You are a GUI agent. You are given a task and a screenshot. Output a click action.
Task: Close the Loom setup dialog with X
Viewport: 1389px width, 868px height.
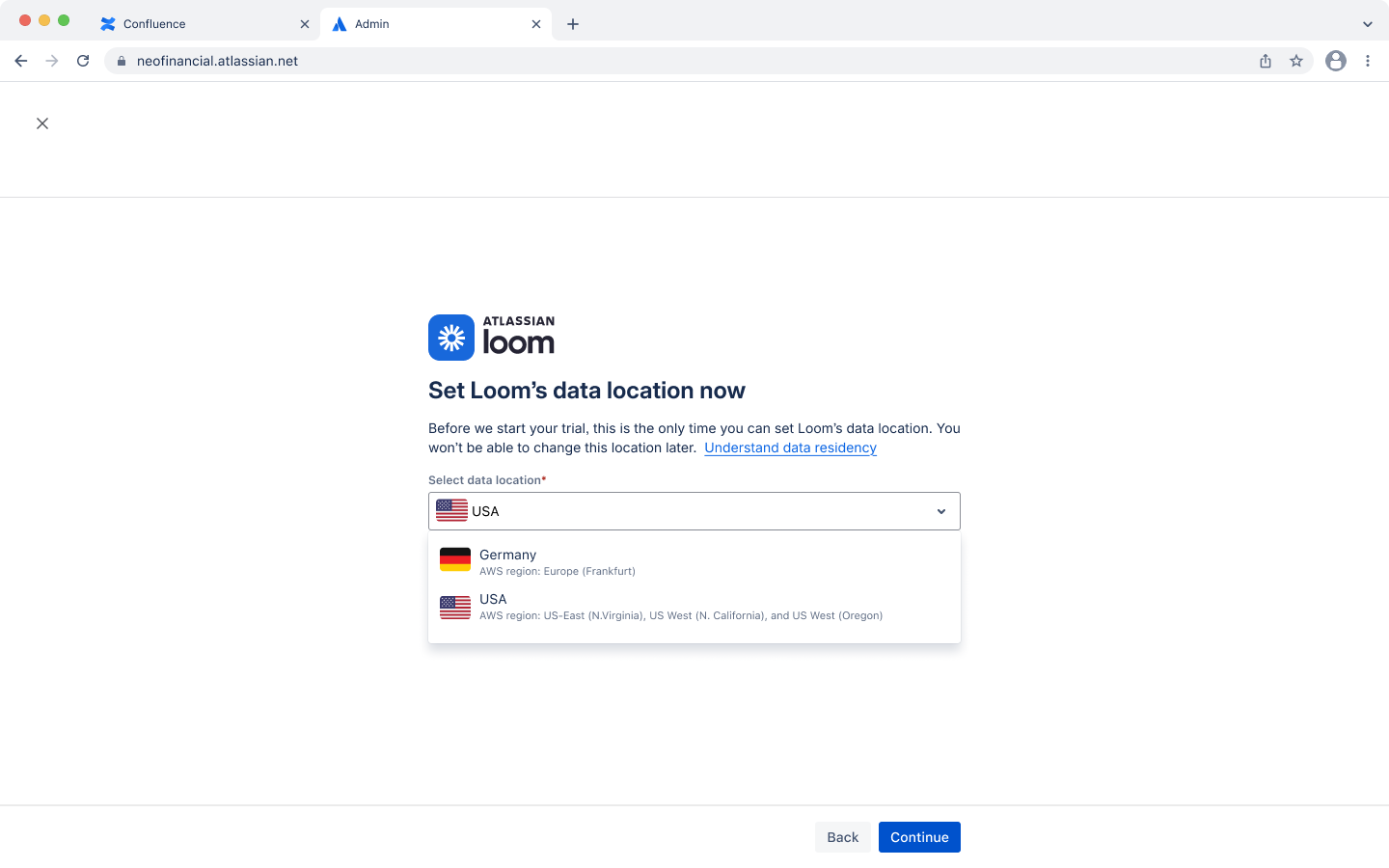pos(42,123)
